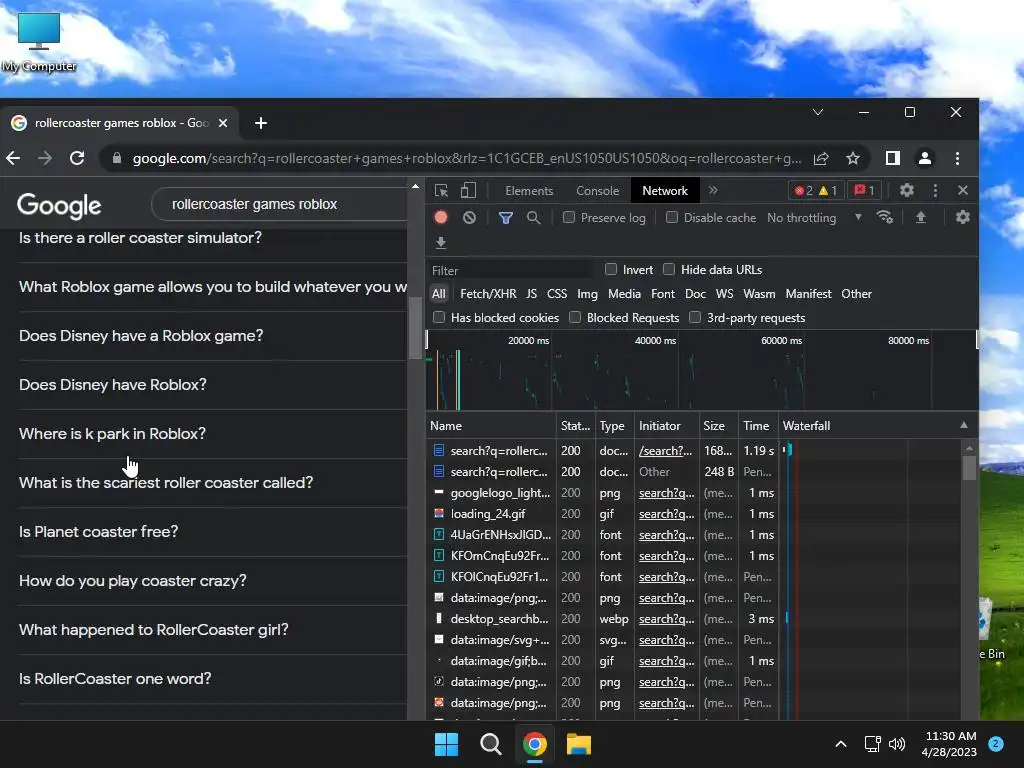Expand 'How do you play coaster crazy?'
1024x768 pixels.
coord(212,581)
